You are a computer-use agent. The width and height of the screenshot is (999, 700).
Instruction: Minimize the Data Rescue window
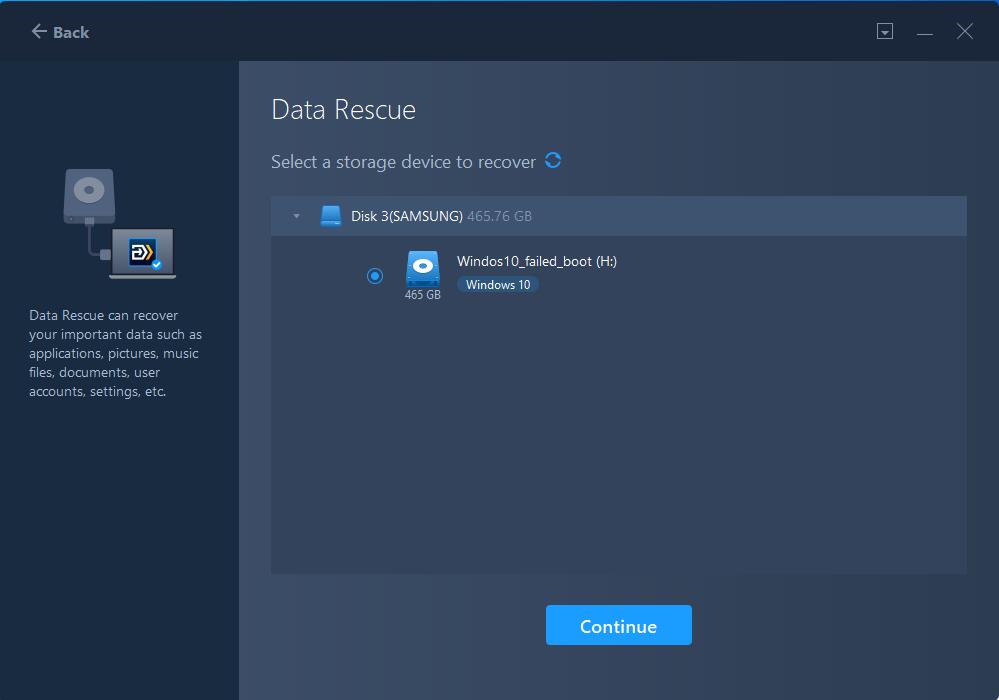coord(925,32)
